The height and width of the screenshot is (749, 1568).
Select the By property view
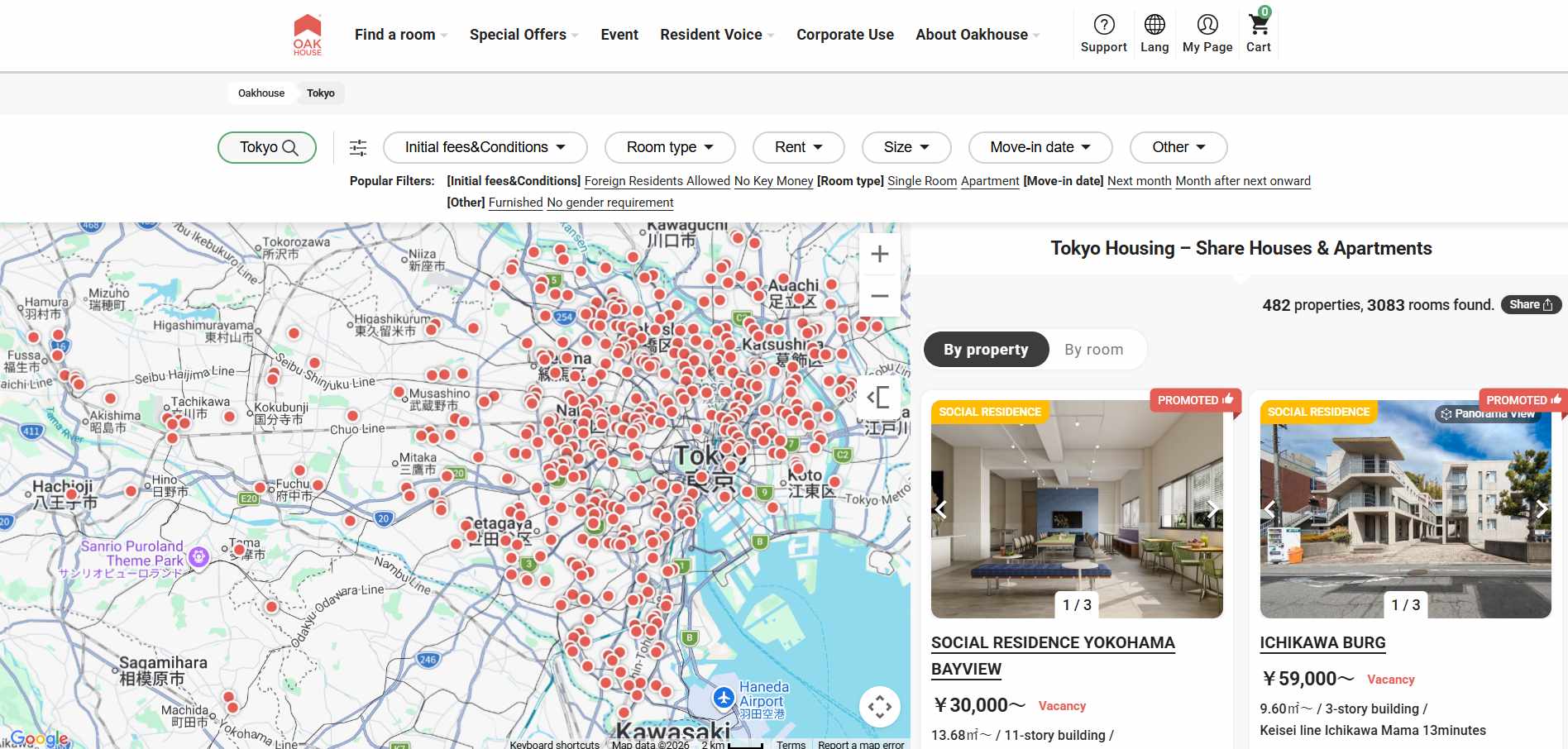tap(986, 350)
